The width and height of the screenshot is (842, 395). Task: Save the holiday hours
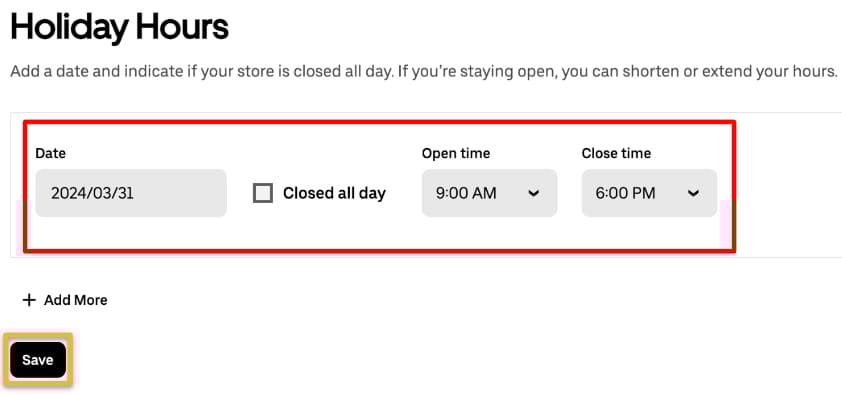click(38, 360)
